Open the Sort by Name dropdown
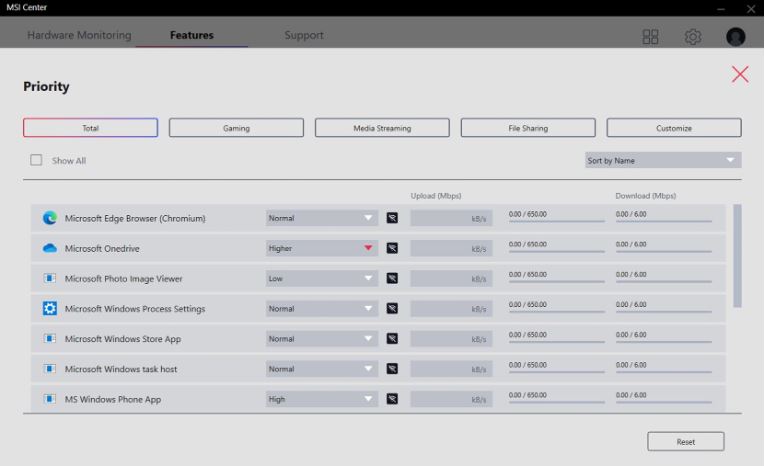 click(x=663, y=160)
